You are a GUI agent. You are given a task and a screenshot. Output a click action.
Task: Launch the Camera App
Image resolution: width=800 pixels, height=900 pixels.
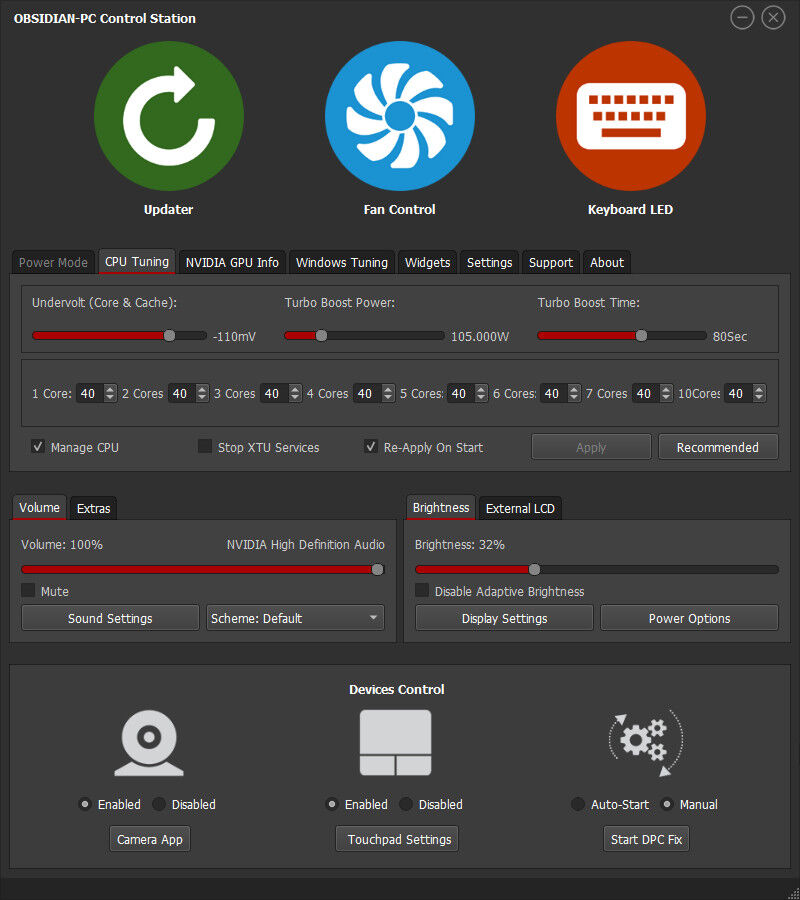(x=150, y=839)
